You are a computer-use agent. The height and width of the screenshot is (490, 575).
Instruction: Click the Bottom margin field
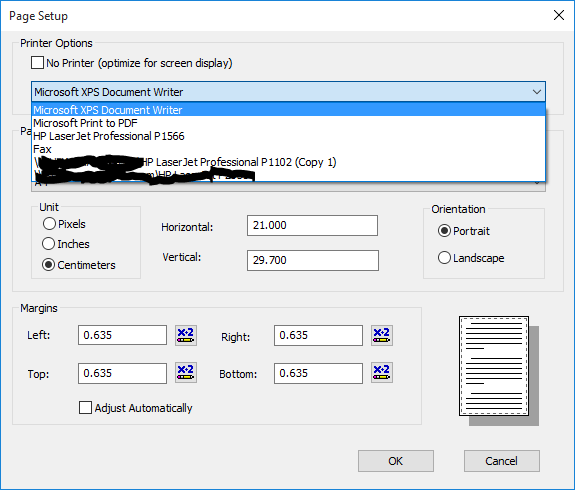pos(318,373)
